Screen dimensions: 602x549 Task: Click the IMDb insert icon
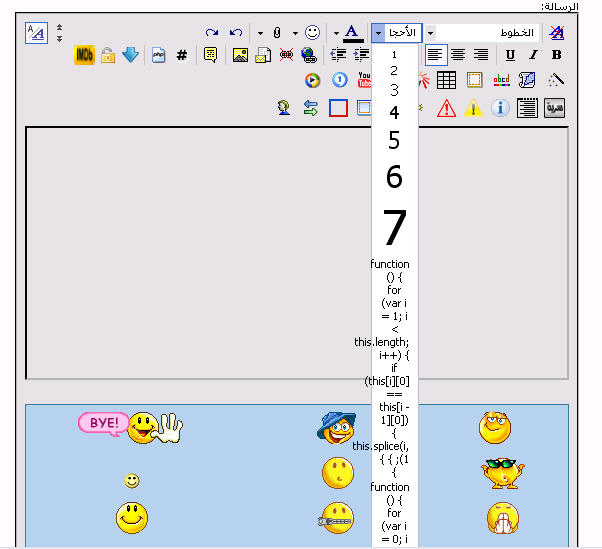[x=84, y=55]
